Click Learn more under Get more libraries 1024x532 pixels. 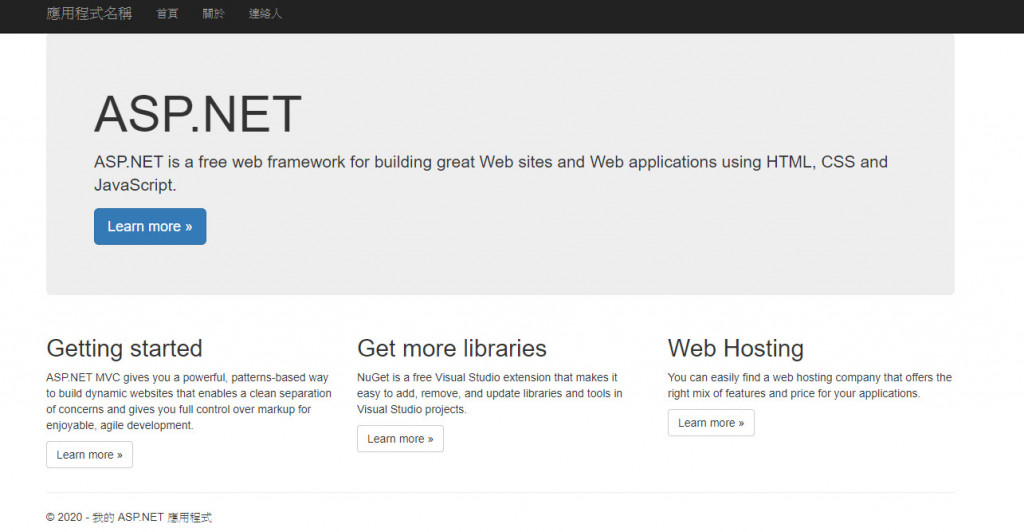coord(400,439)
